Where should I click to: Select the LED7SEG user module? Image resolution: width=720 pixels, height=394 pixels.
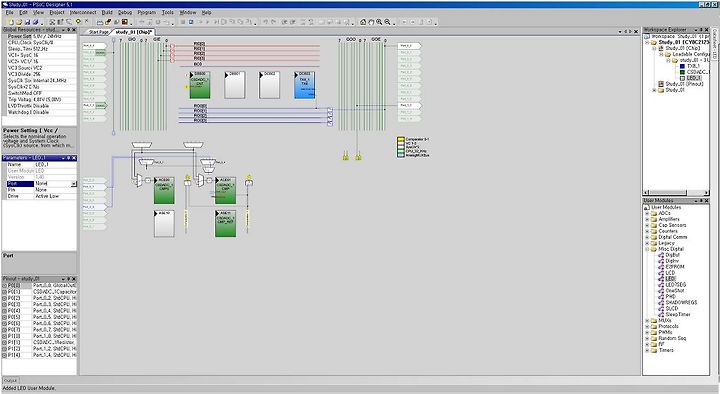tap(675, 285)
